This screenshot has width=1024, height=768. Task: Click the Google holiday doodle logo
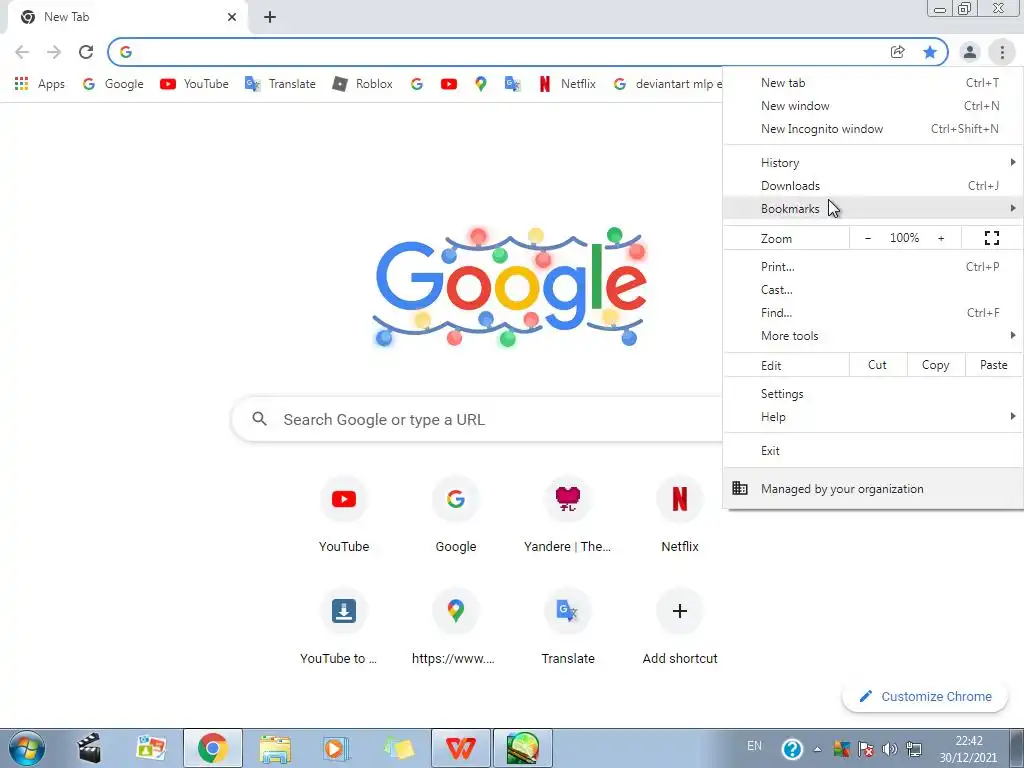coord(511,286)
